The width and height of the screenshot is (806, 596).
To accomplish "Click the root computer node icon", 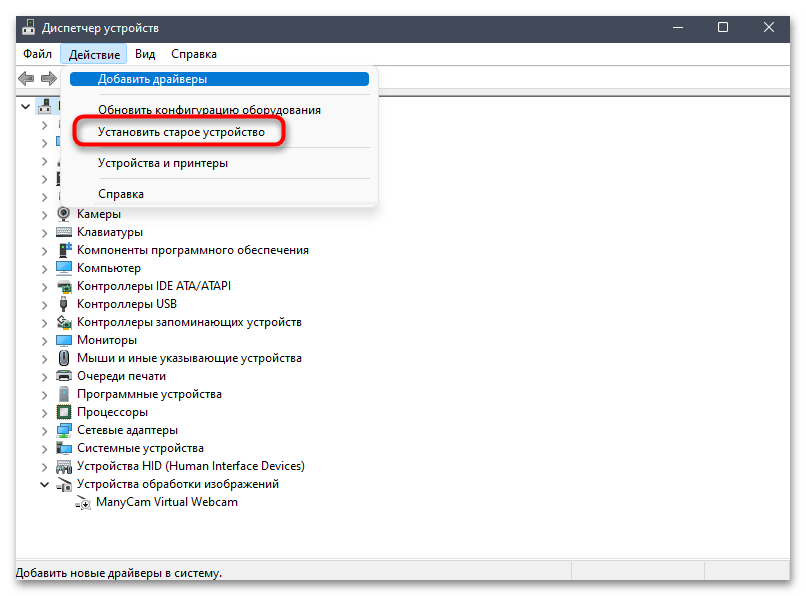I will point(45,106).
